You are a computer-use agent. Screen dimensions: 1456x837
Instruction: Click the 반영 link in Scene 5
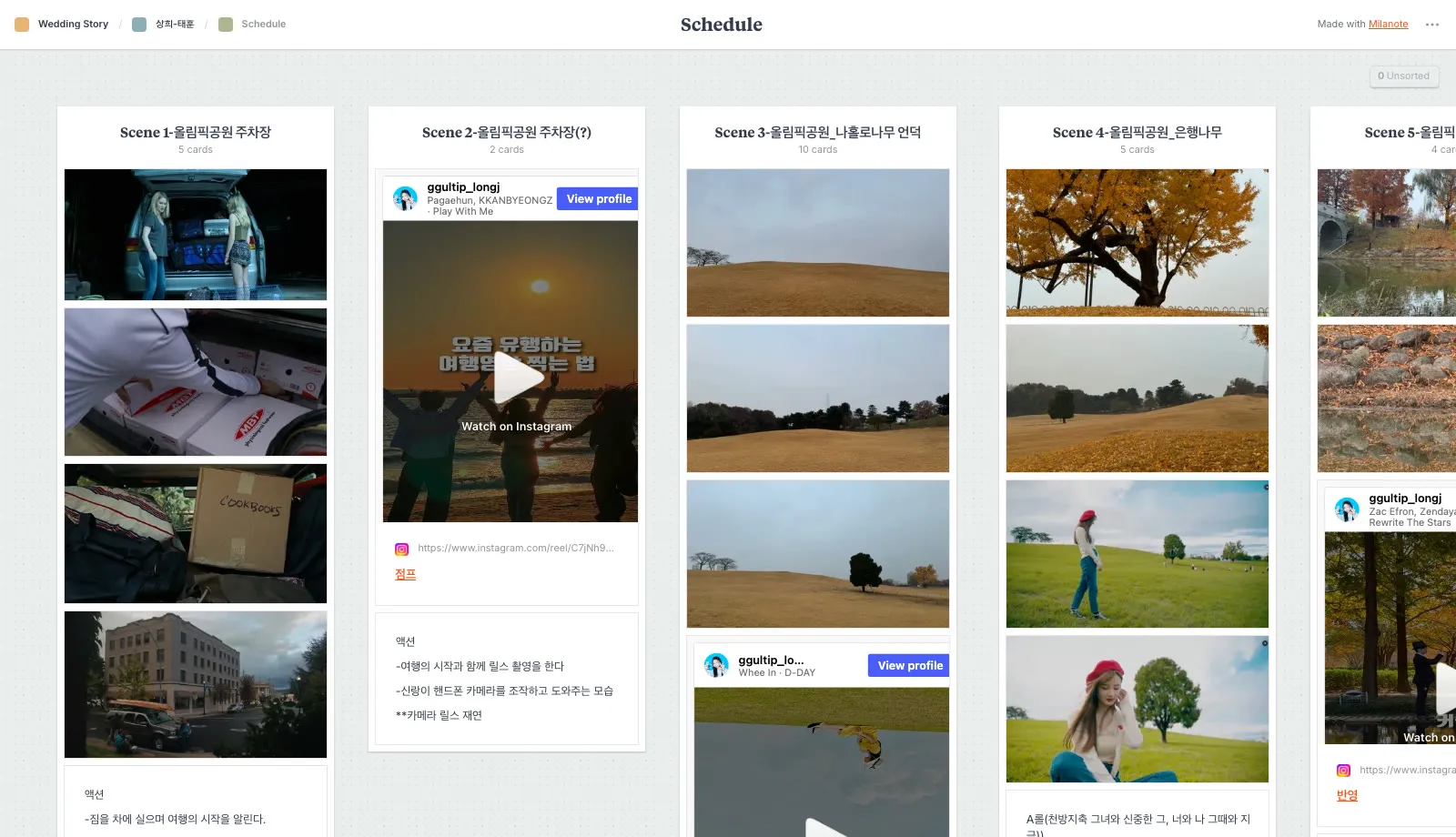point(1347,795)
